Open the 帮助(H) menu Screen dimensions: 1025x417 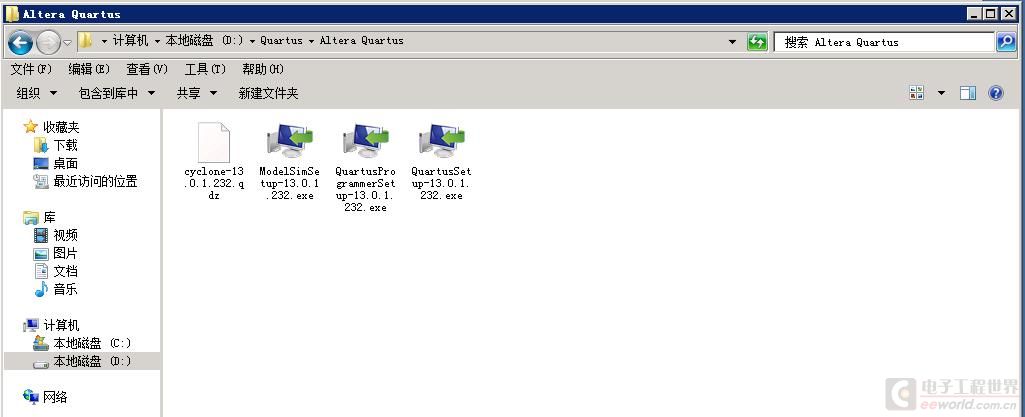coord(263,69)
